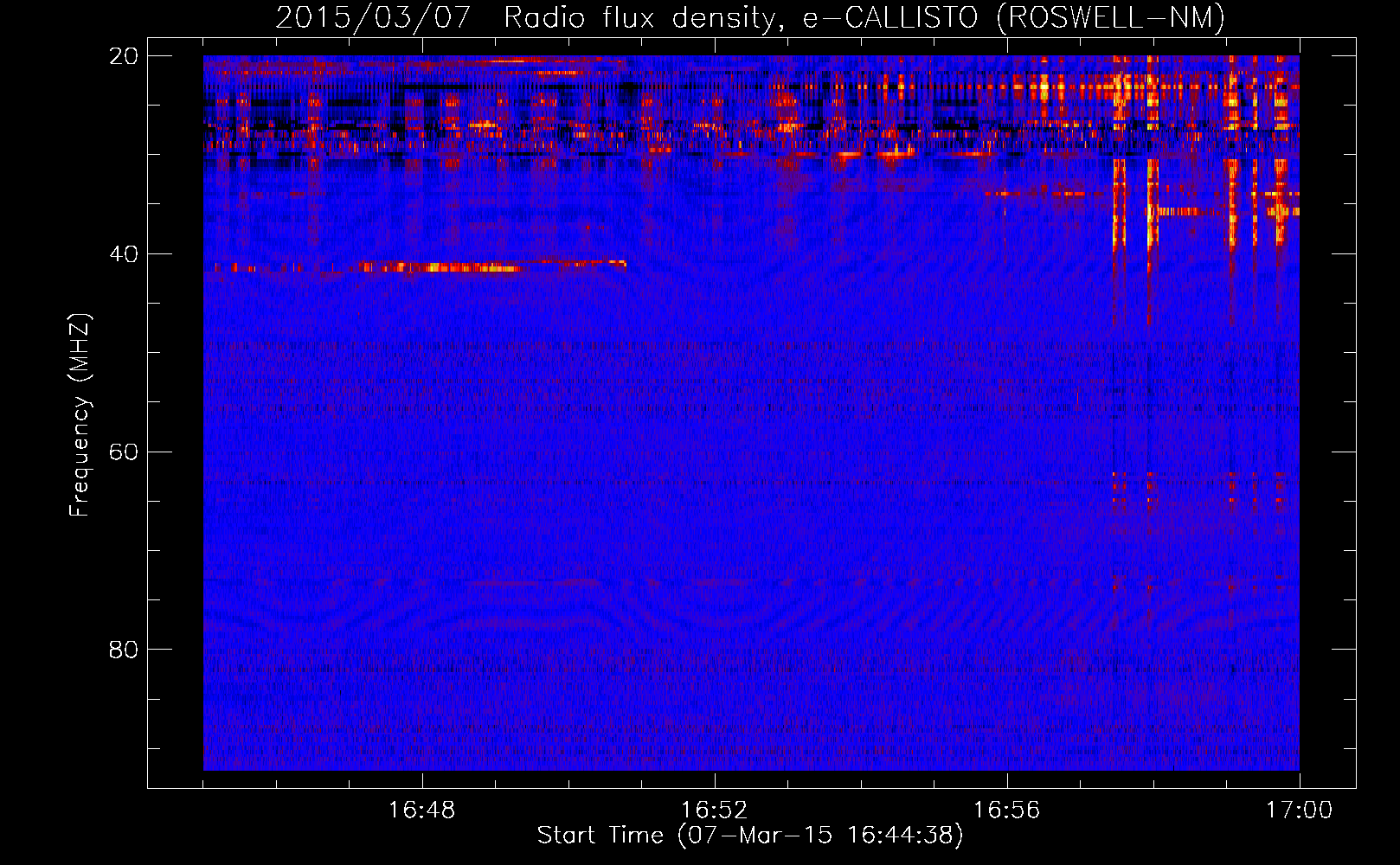Click the 16:56 time tick label
This screenshot has width=1400, height=865.
1007,811
